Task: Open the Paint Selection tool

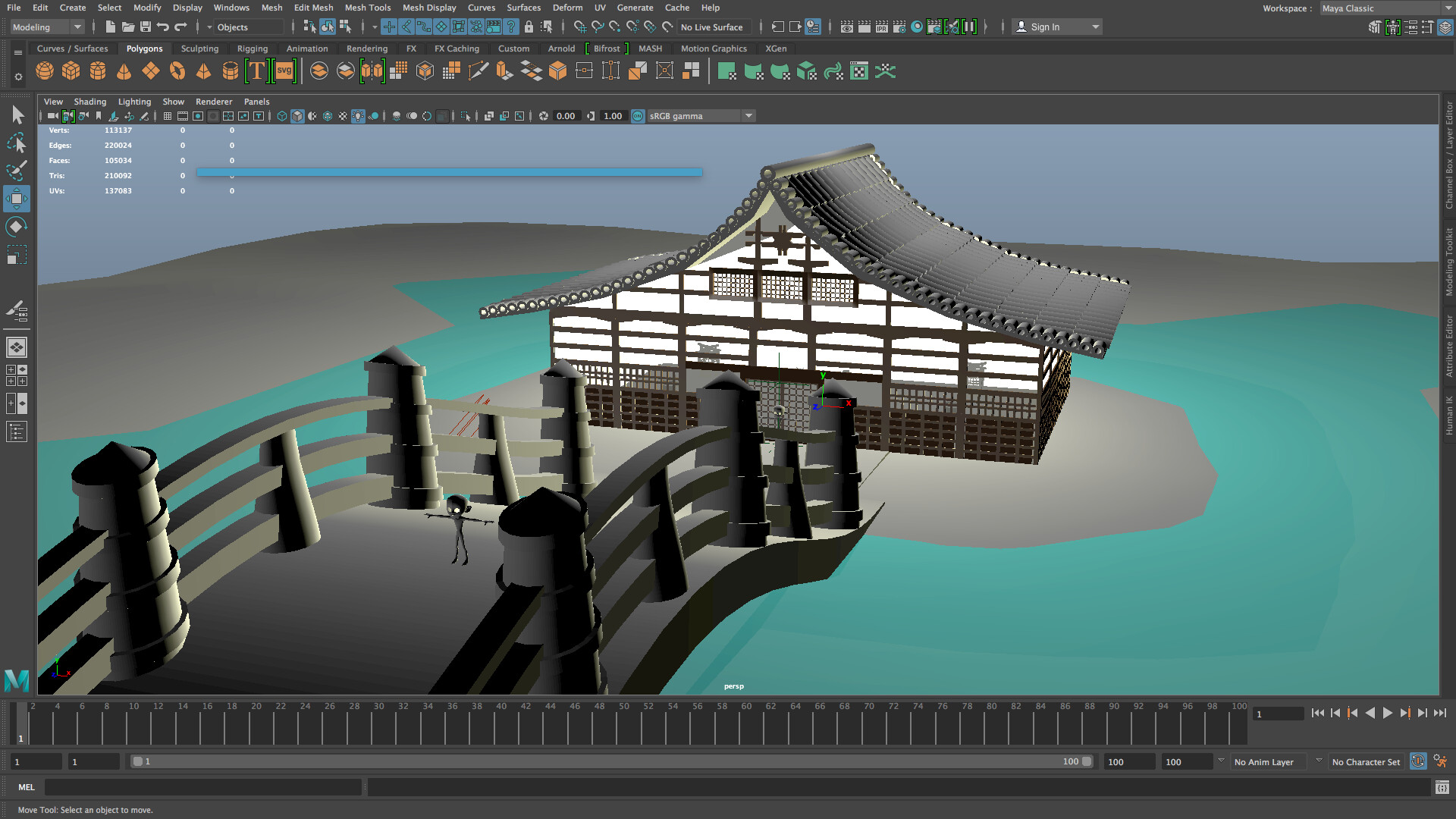Action: 17,172
